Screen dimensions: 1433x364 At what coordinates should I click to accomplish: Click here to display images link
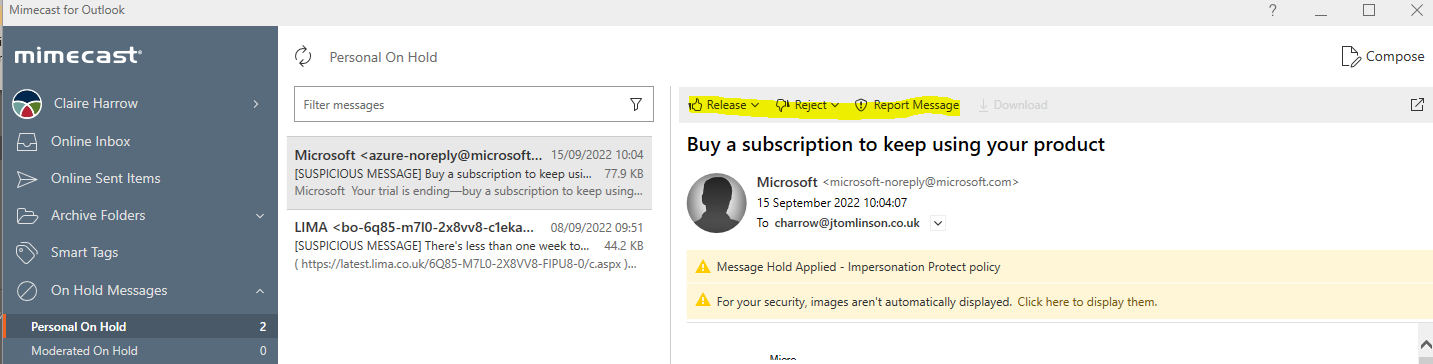click(x=1088, y=301)
